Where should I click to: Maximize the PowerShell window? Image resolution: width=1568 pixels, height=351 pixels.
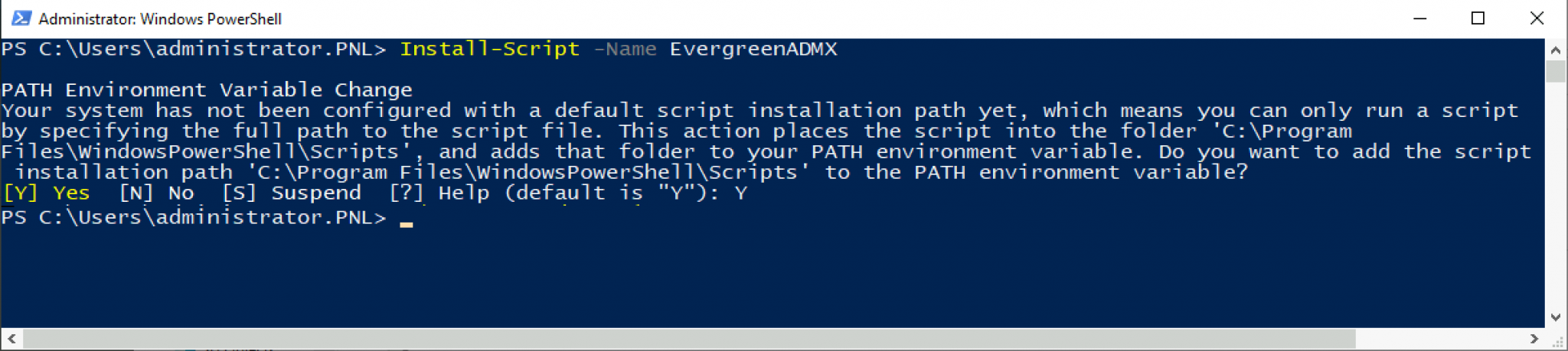pos(1478,18)
